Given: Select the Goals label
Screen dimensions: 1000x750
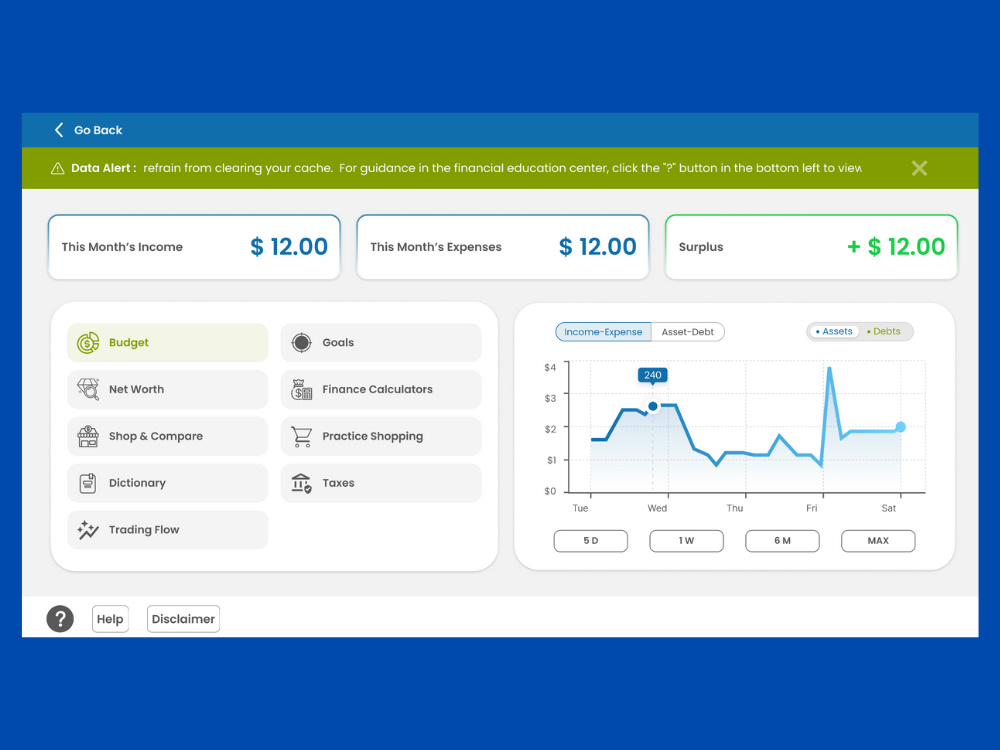Looking at the screenshot, I should pyautogui.click(x=338, y=342).
